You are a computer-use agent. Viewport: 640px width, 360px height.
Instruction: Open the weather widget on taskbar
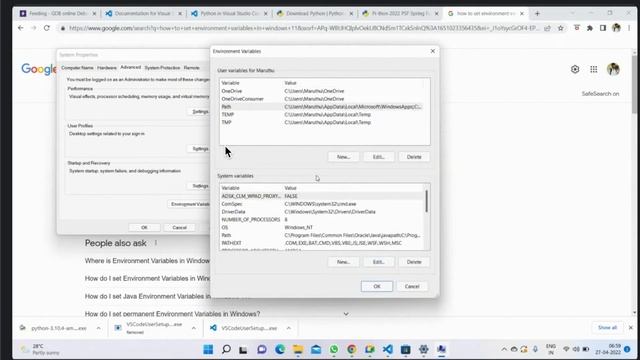pyautogui.click(x=41, y=349)
